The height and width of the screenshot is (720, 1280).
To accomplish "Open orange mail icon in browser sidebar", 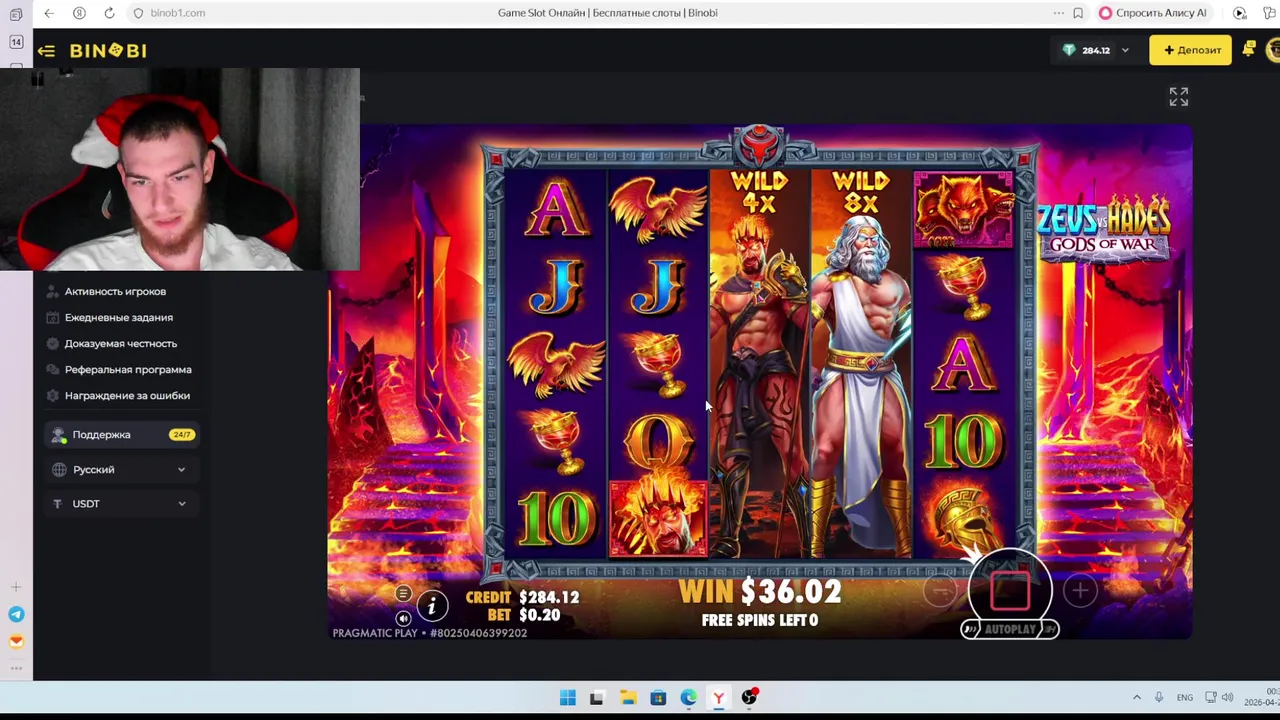I will [x=16, y=641].
